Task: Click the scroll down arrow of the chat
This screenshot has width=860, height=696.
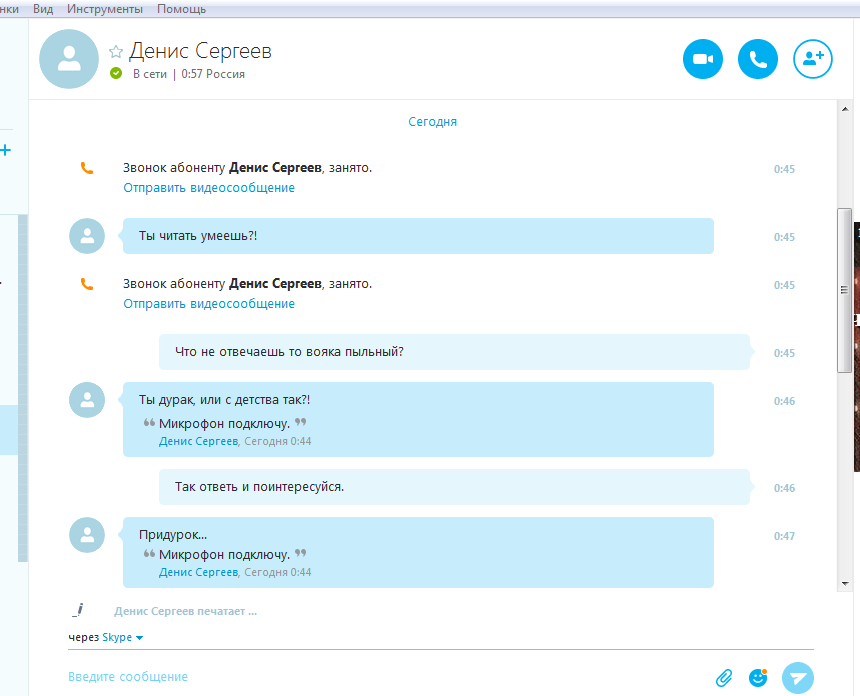Action: coord(845,584)
